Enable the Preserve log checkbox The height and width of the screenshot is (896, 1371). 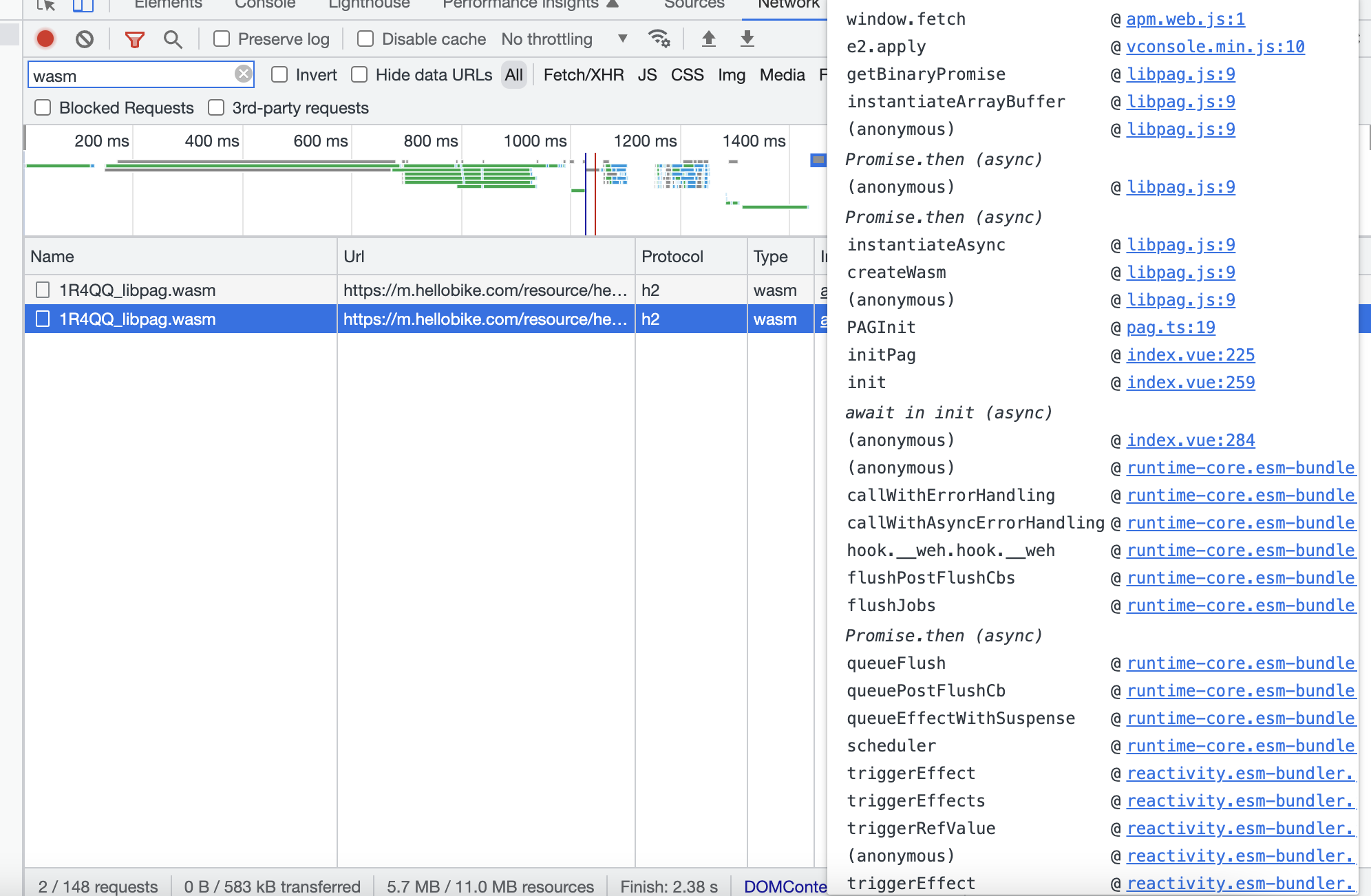[221, 39]
